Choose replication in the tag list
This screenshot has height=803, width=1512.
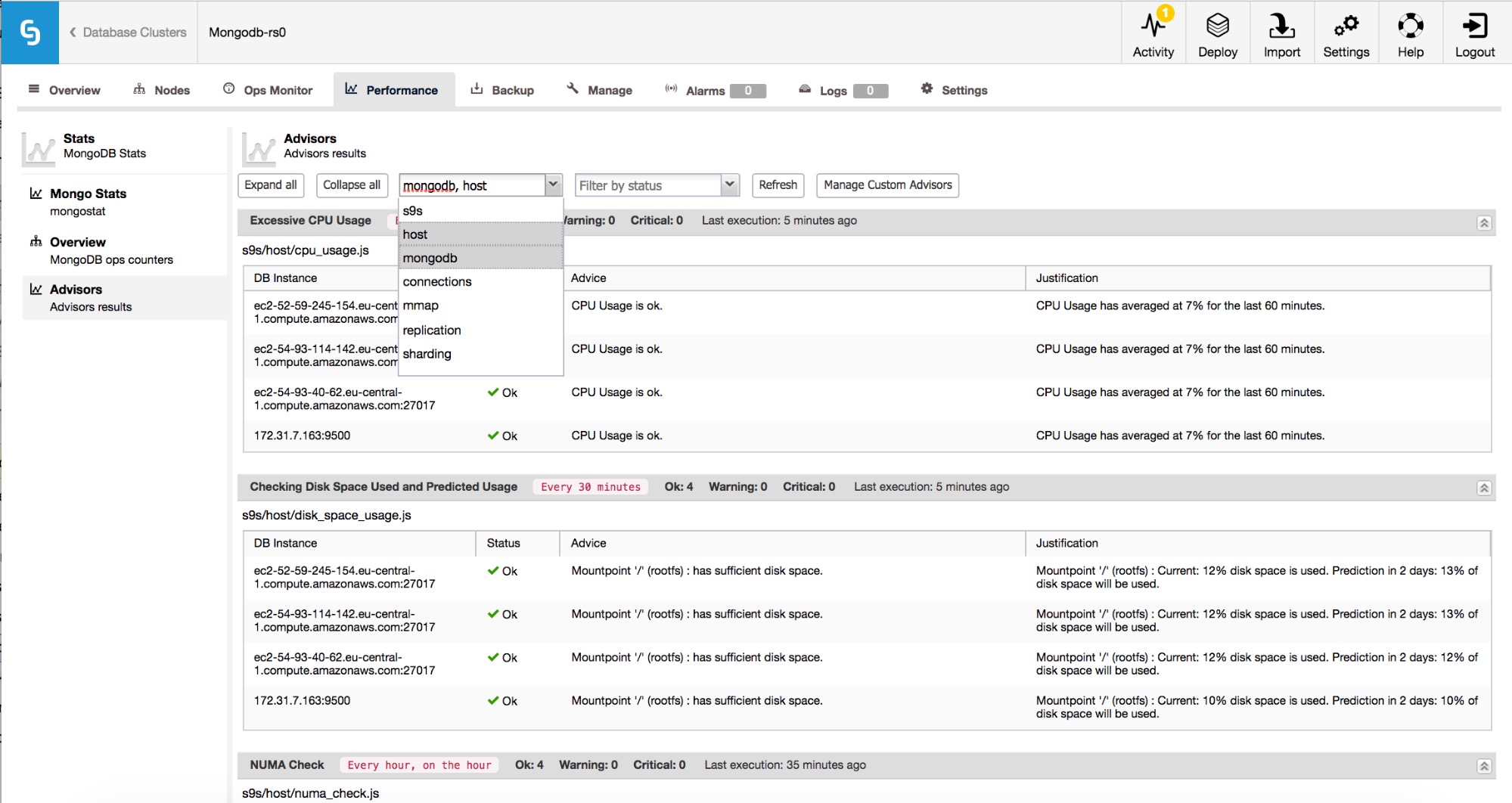click(x=480, y=330)
